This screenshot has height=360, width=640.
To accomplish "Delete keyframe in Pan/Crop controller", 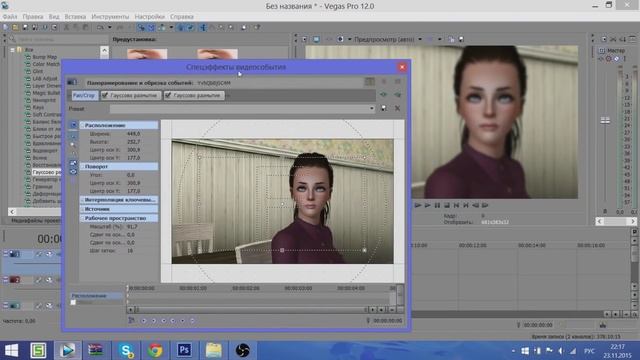I will click(192, 321).
